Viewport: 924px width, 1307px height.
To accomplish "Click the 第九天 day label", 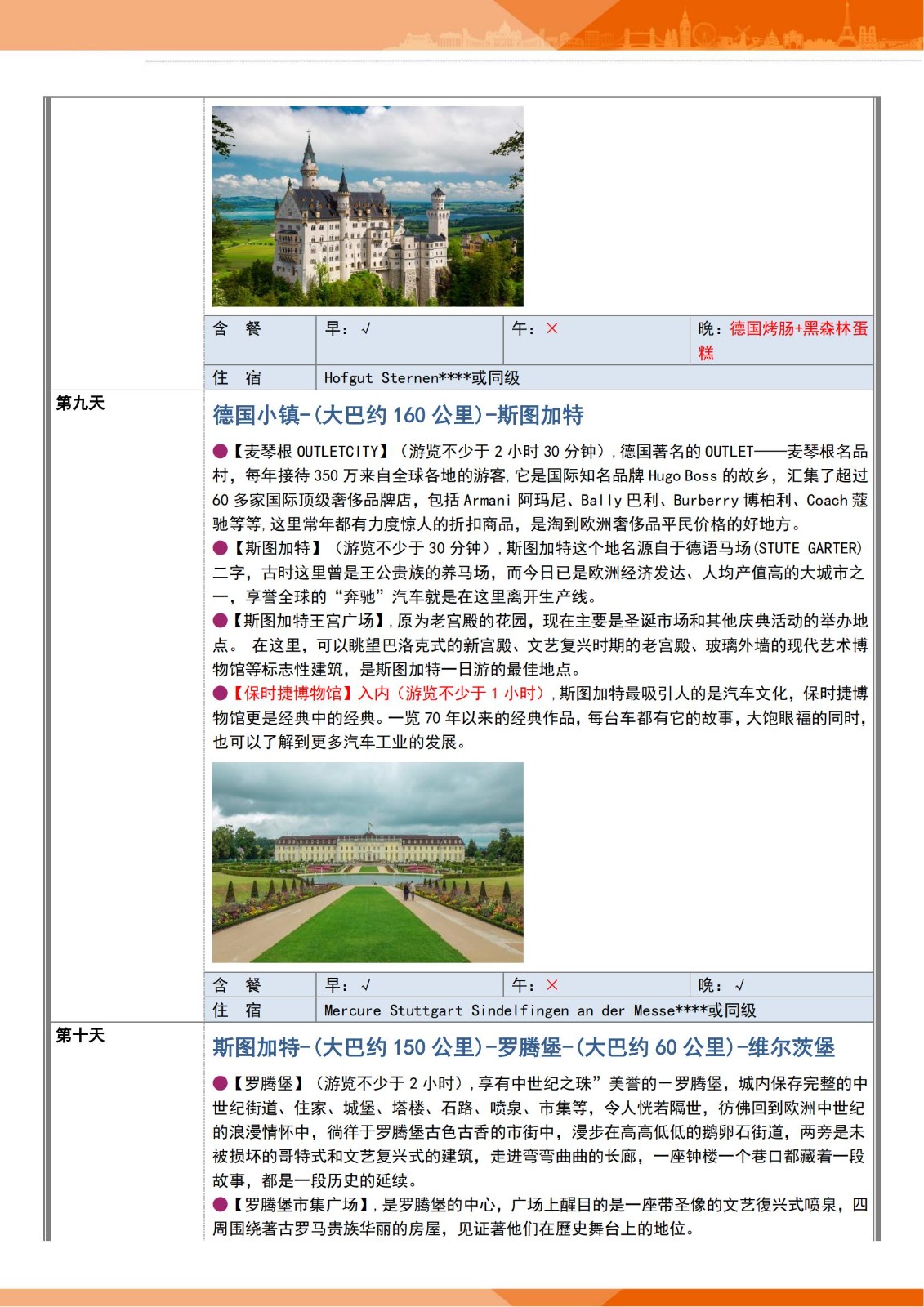I will pos(80,403).
